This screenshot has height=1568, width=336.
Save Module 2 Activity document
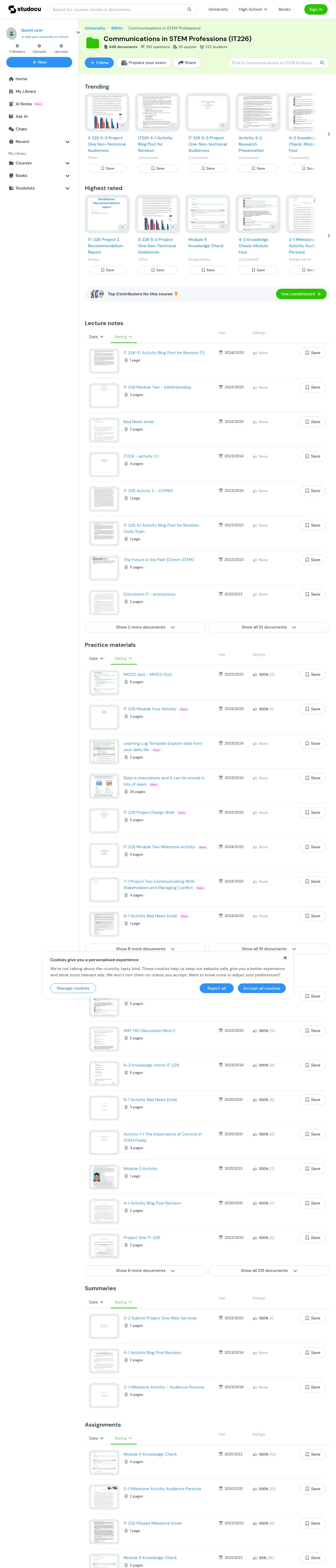pyautogui.click(x=313, y=1169)
